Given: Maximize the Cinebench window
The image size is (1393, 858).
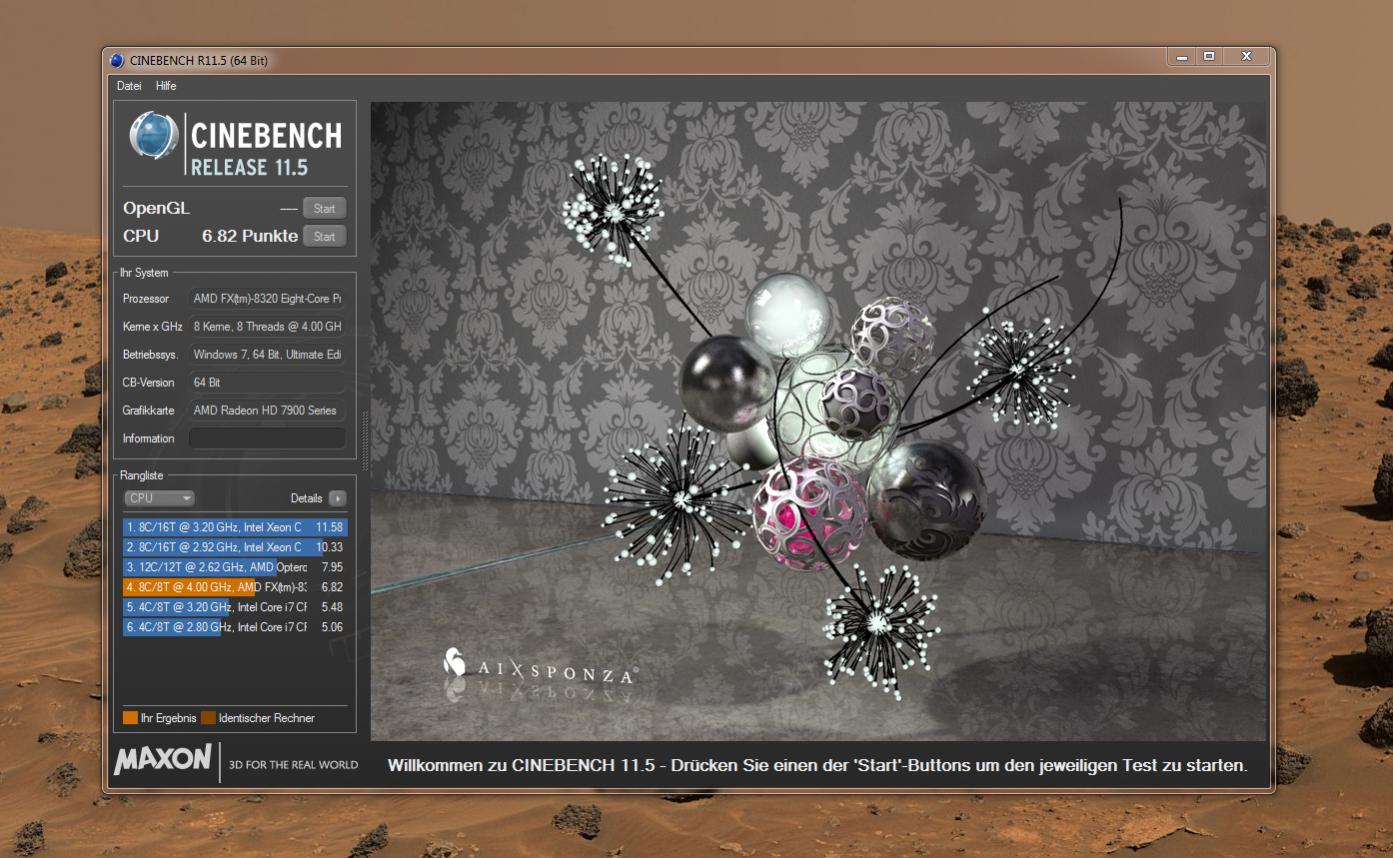Looking at the screenshot, I should pyautogui.click(x=1209, y=57).
